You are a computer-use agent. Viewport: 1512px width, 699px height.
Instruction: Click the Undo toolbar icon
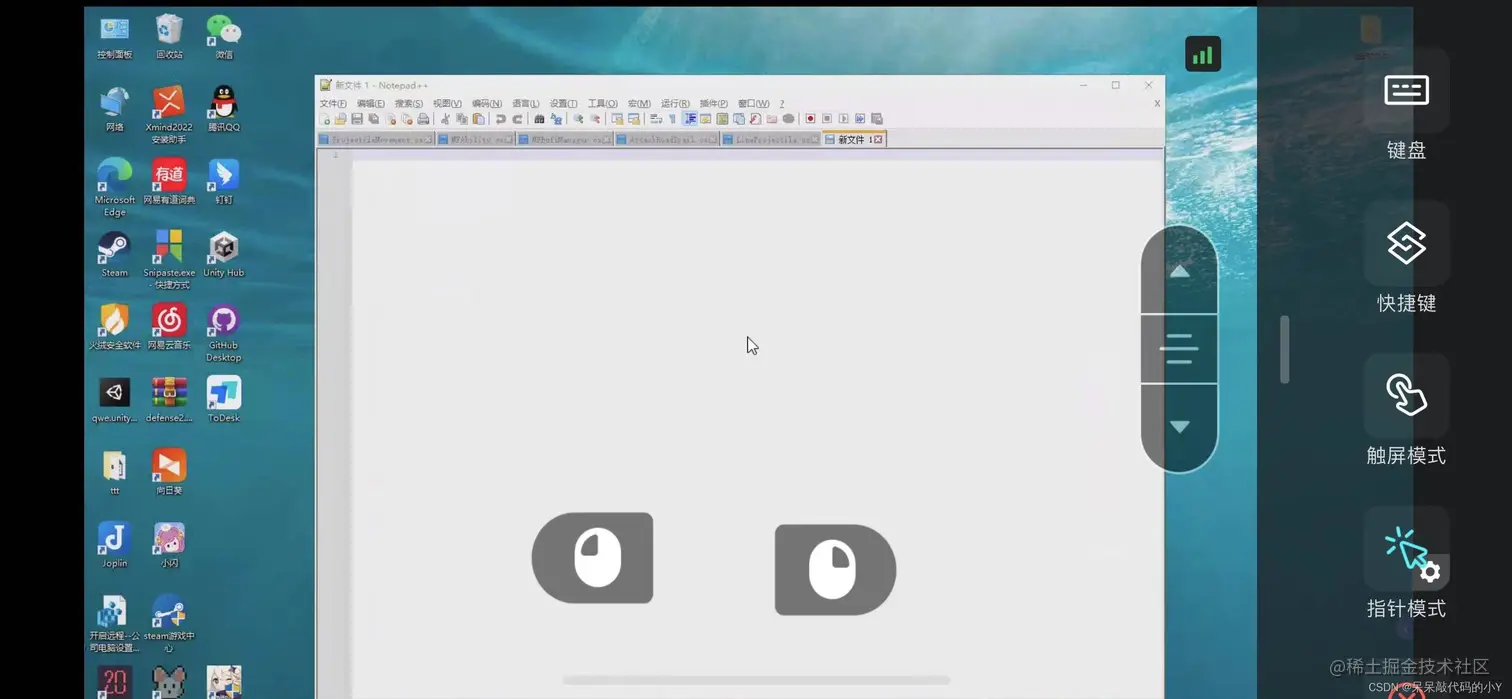pyautogui.click(x=501, y=119)
